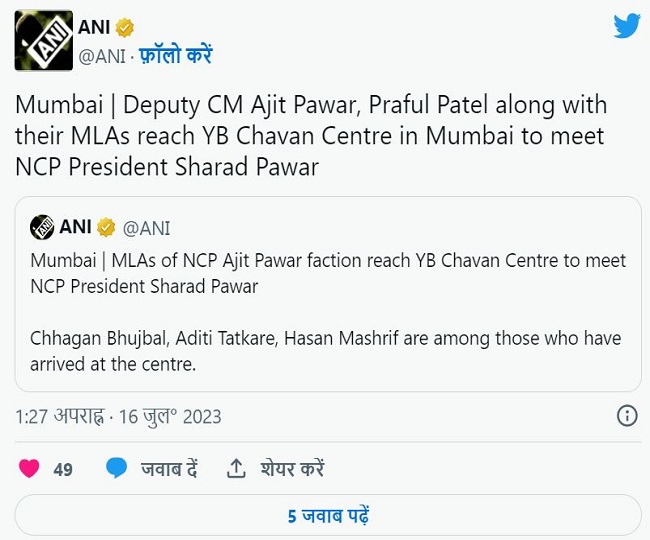The height and width of the screenshot is (540, 650).
Task: Click the small ANI avatar in quoted tweet
Action: tap(41, 227)
